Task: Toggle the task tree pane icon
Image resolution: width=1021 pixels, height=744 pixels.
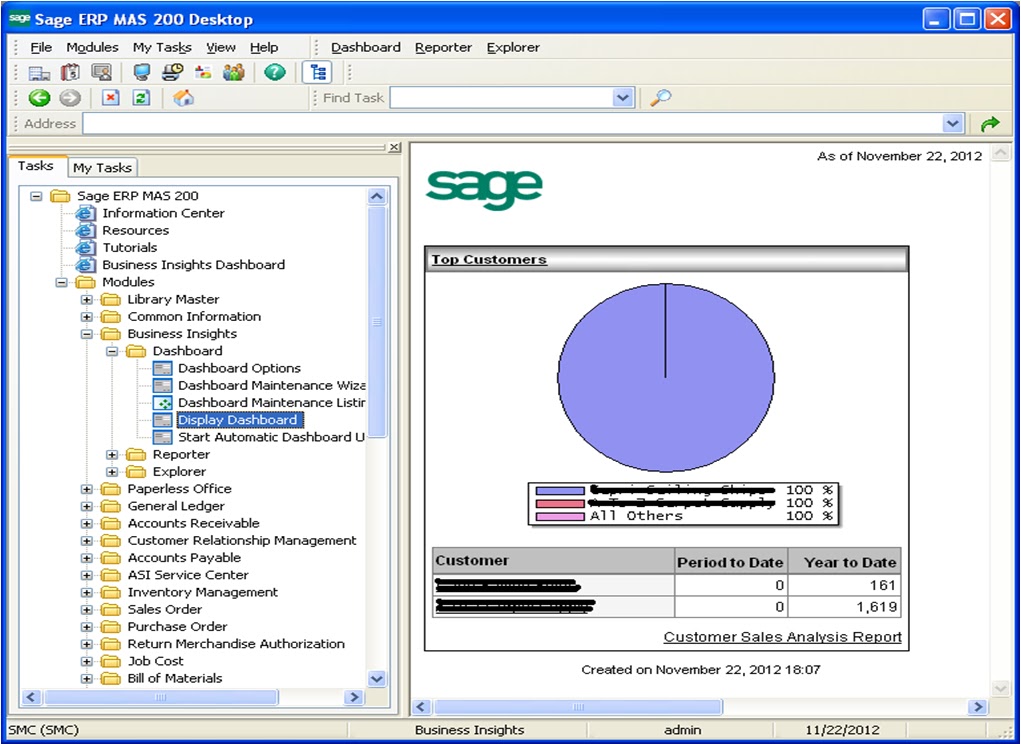Action: click(318, 72)
